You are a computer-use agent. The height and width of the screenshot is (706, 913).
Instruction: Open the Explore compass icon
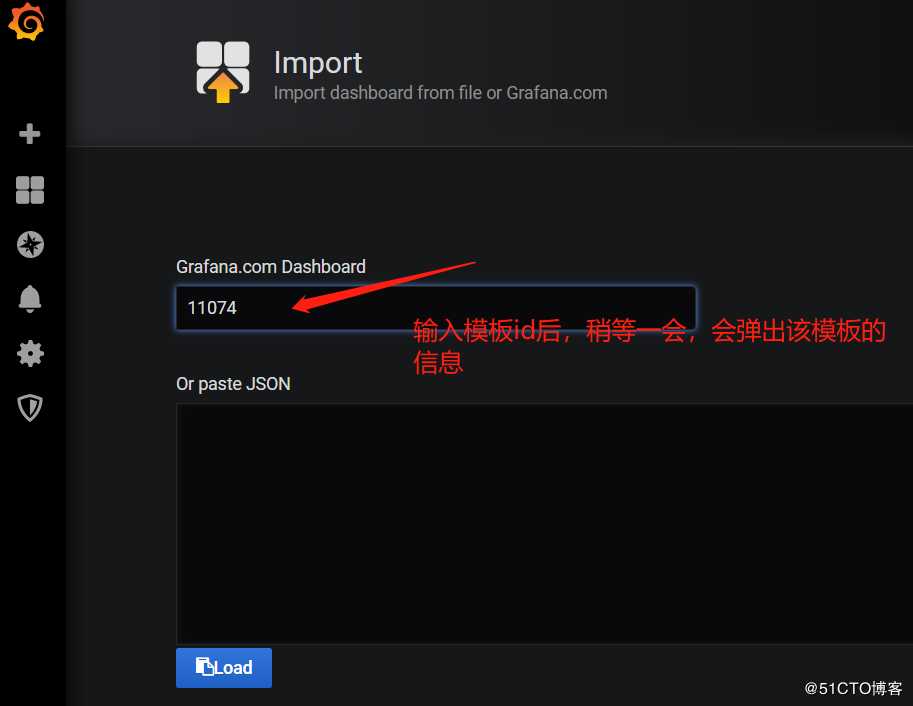click(x=30, y=244)
